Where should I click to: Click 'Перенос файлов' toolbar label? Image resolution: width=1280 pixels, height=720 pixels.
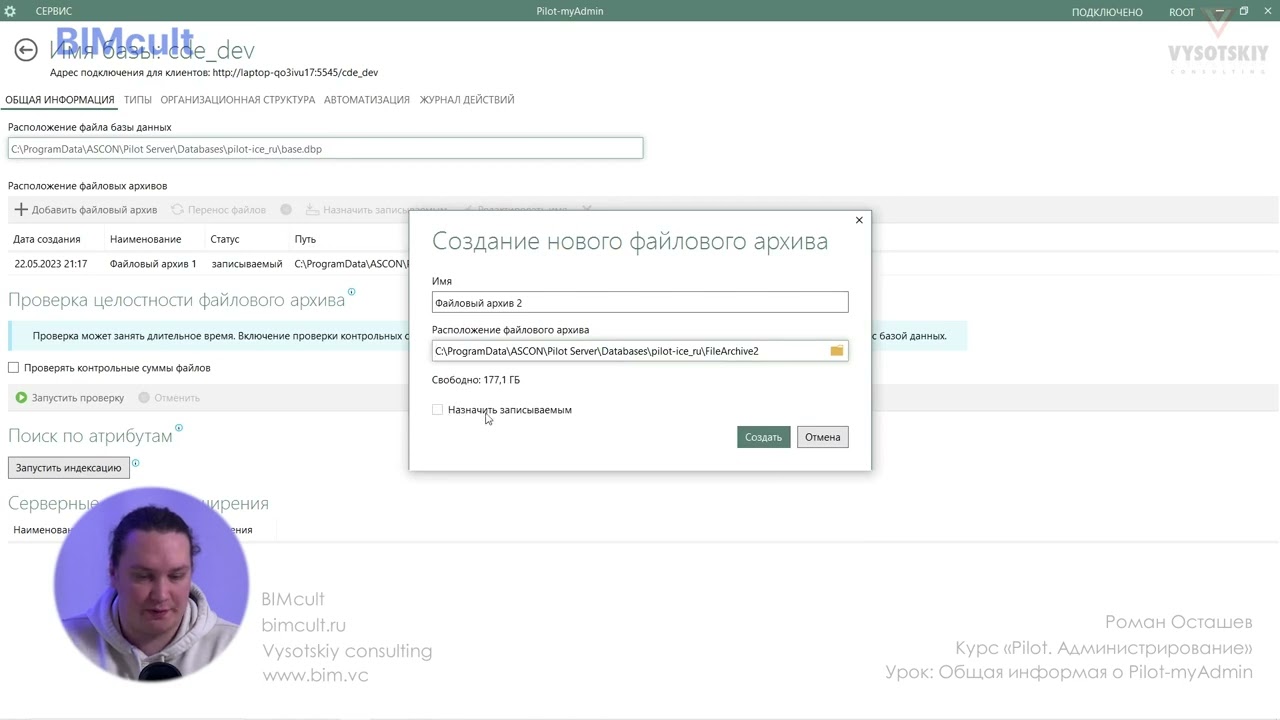tap(227, 210)
